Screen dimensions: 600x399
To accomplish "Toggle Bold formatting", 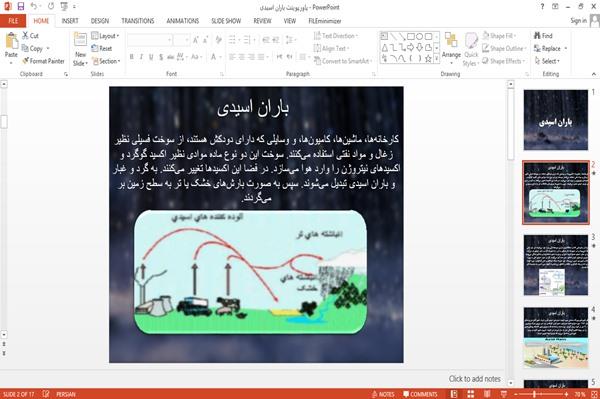I will pyautogui.click(x=131, y=57).
